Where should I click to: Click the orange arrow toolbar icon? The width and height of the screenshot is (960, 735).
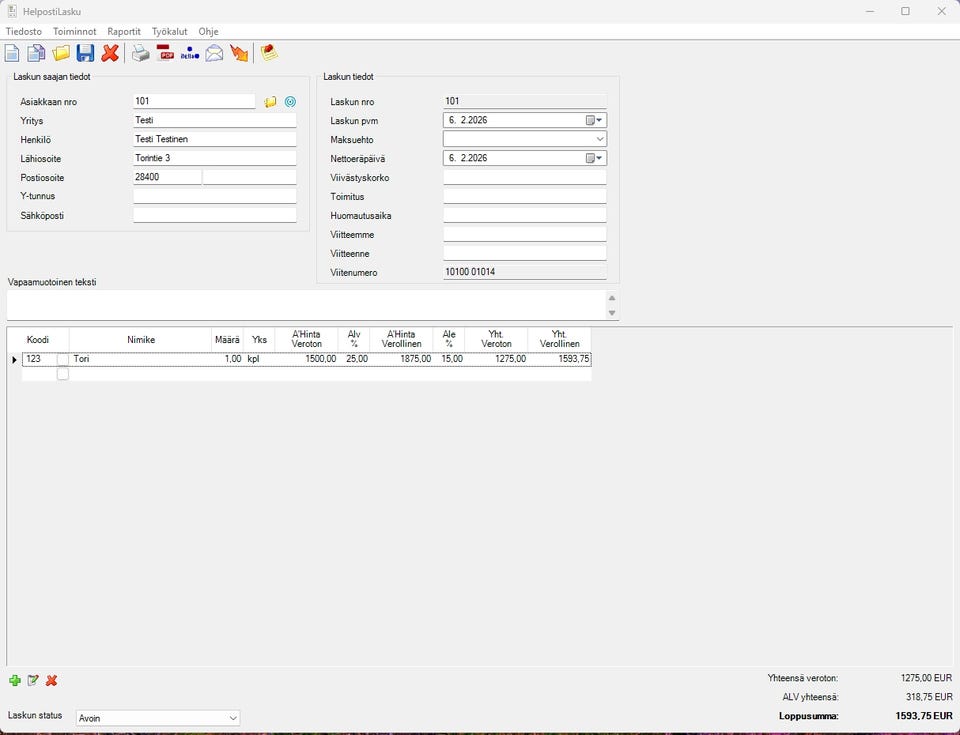click(x=239, y=53)
